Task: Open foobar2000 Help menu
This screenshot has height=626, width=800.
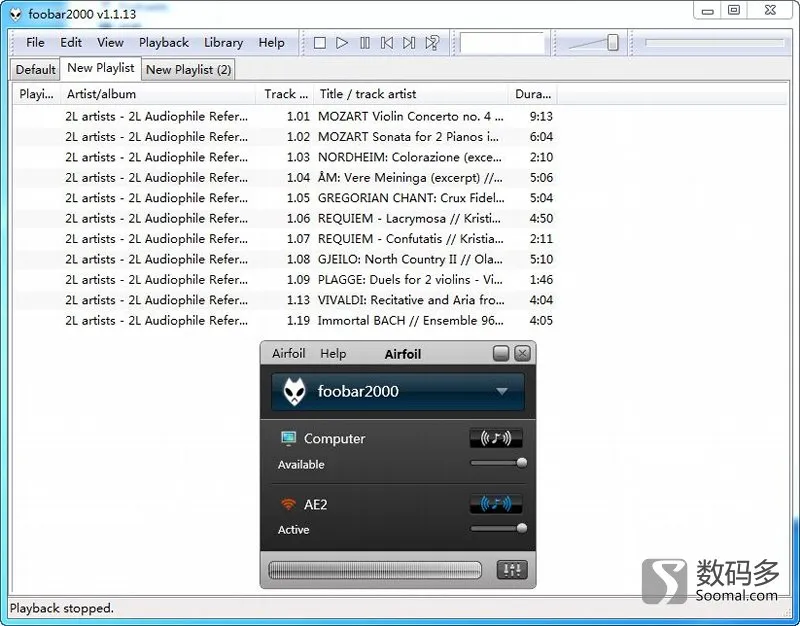Action: coord(271,42)
